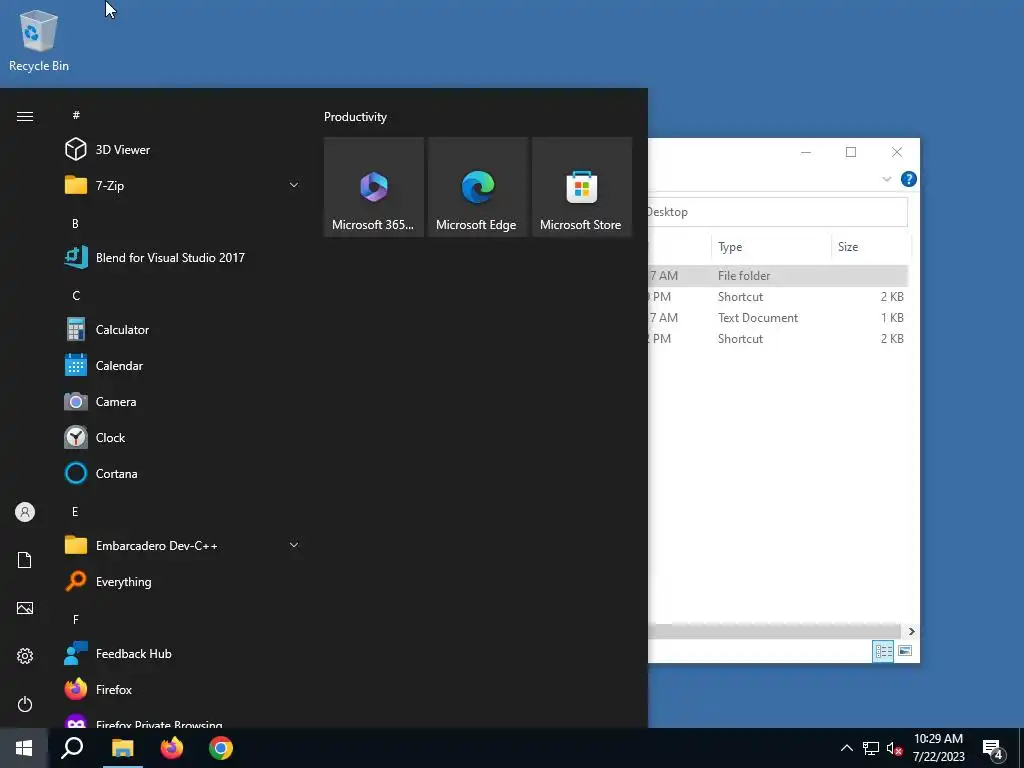Viewport: 1024px width, 768px height.
Task: Select the Text Document row in Explorer
Action: [778, 317]
